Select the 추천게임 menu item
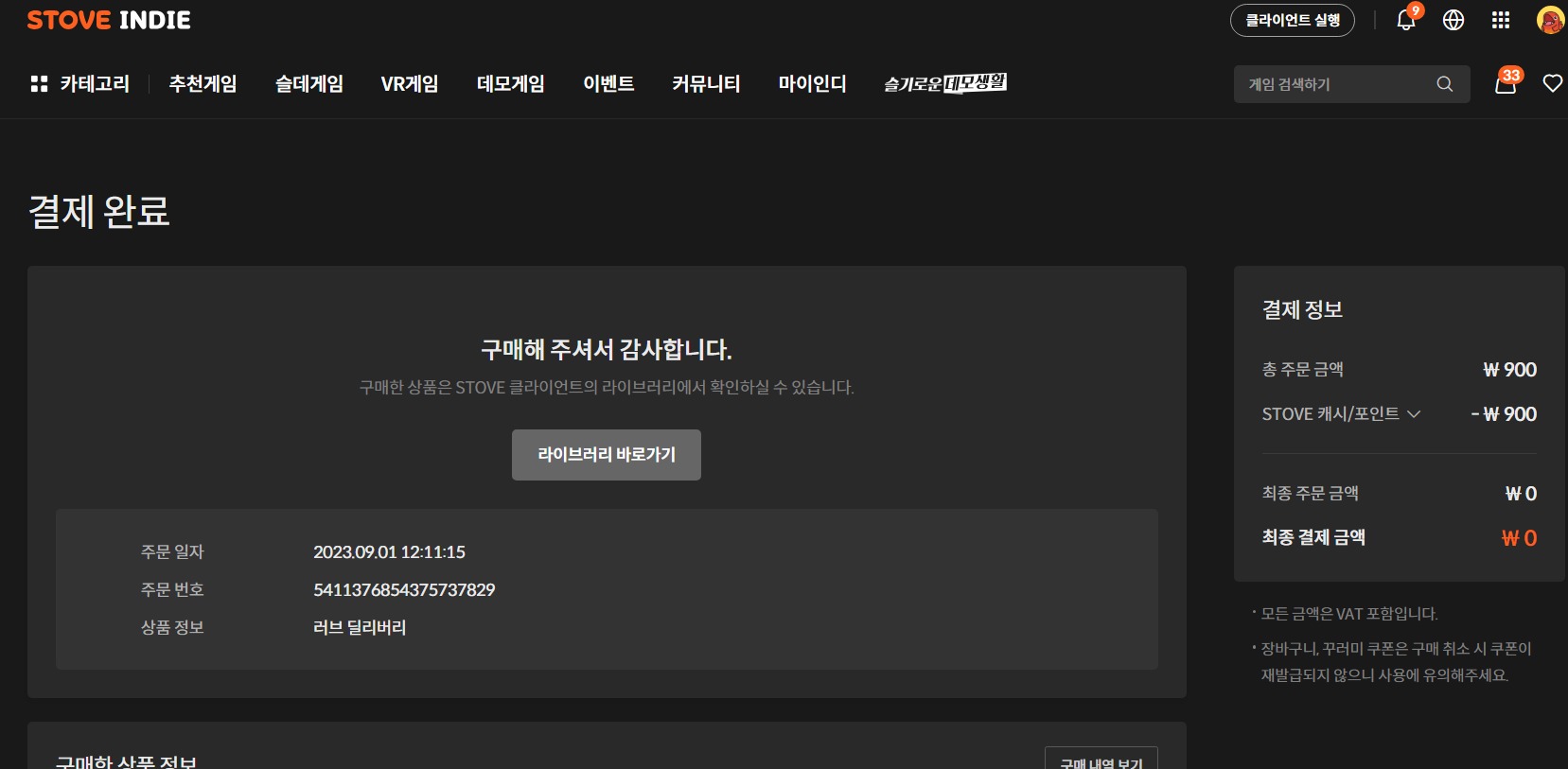Image resolution: width=1568 pixels, height=769 pixels. pos(203,84)
